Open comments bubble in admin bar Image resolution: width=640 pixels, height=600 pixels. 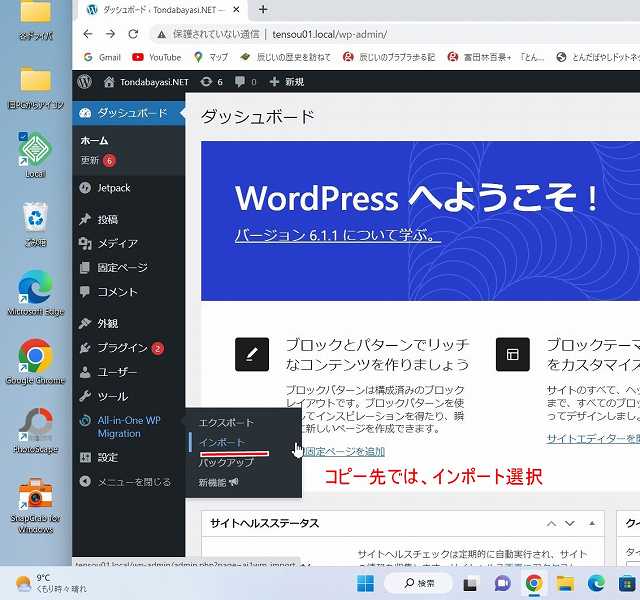[x=244, y=81]
